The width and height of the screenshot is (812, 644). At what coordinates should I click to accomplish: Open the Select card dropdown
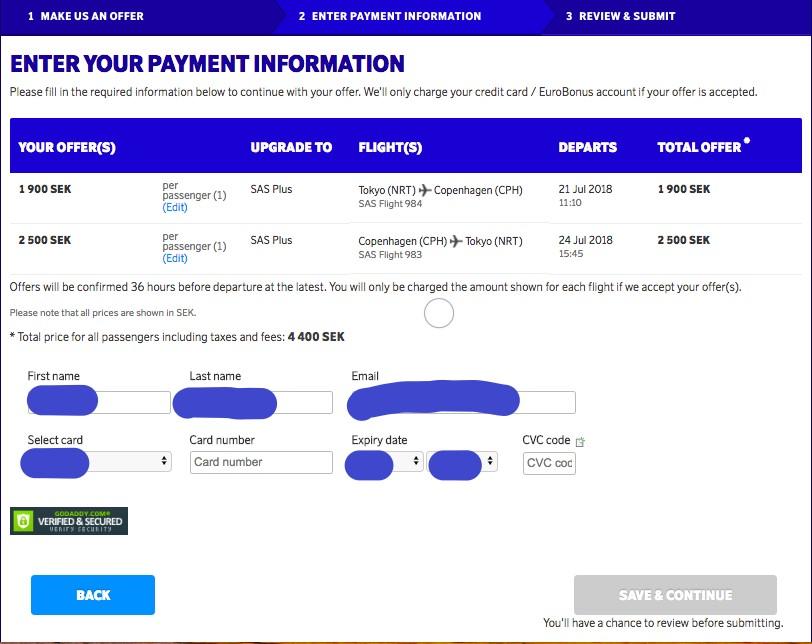(x=96, y=462)
